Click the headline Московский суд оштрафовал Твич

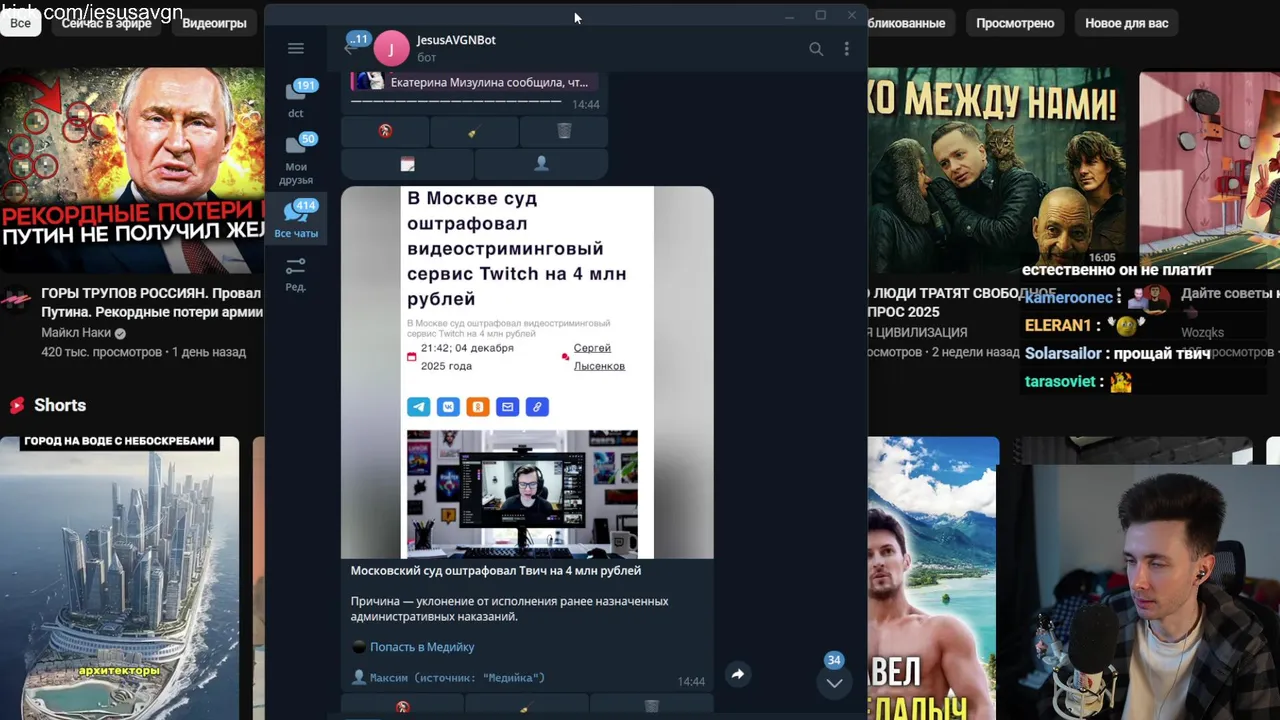(496, 570)
